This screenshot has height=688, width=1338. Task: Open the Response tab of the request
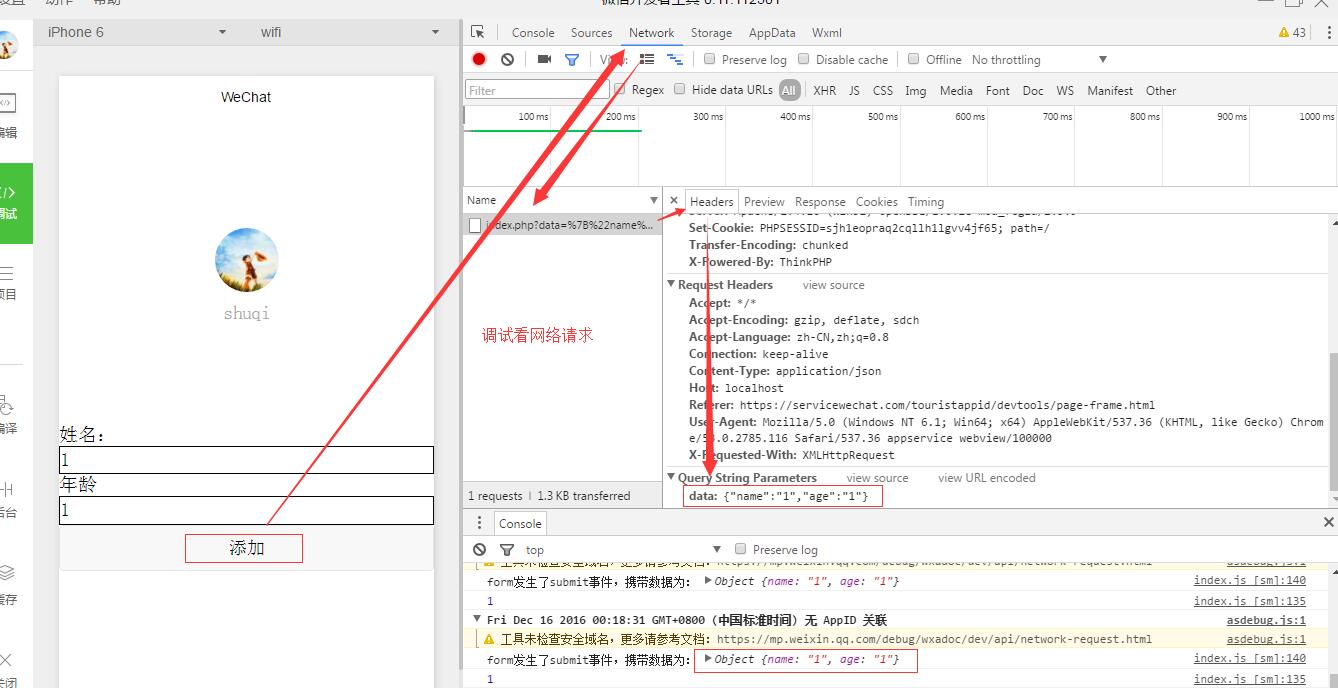[820, 202]
